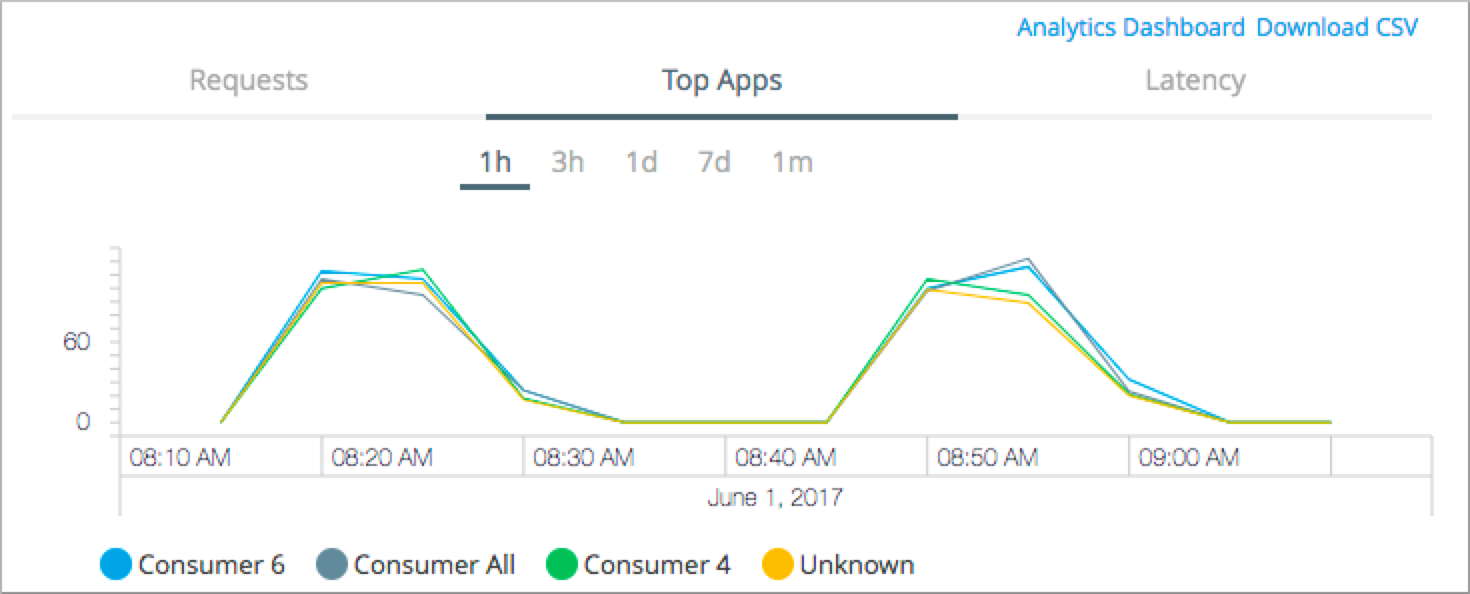Switch to the Requests tab
Screen dimensions: 1470x594
coord(248,81)
